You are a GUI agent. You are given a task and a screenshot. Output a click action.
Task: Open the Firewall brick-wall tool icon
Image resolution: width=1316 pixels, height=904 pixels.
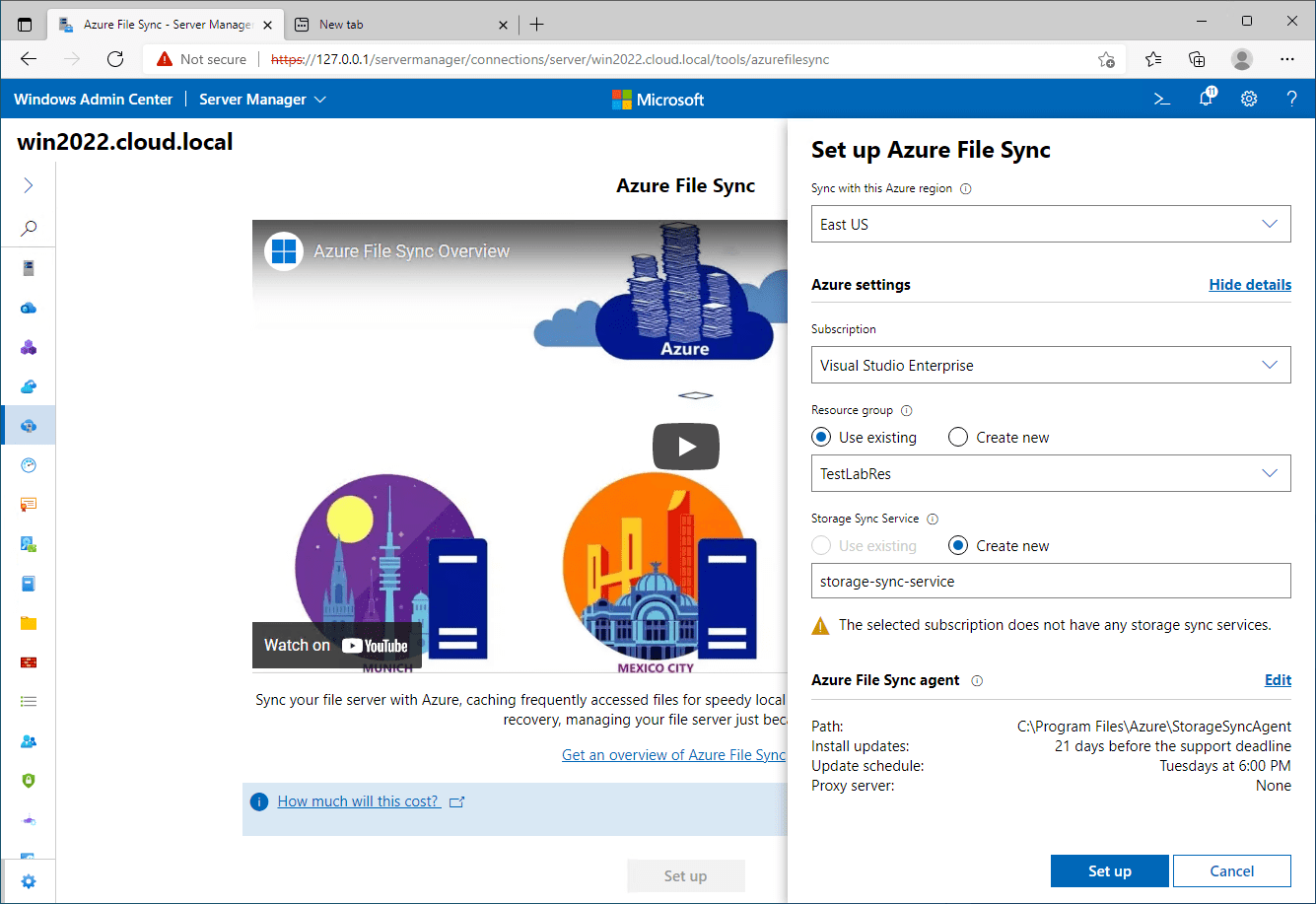pos(28,661)
